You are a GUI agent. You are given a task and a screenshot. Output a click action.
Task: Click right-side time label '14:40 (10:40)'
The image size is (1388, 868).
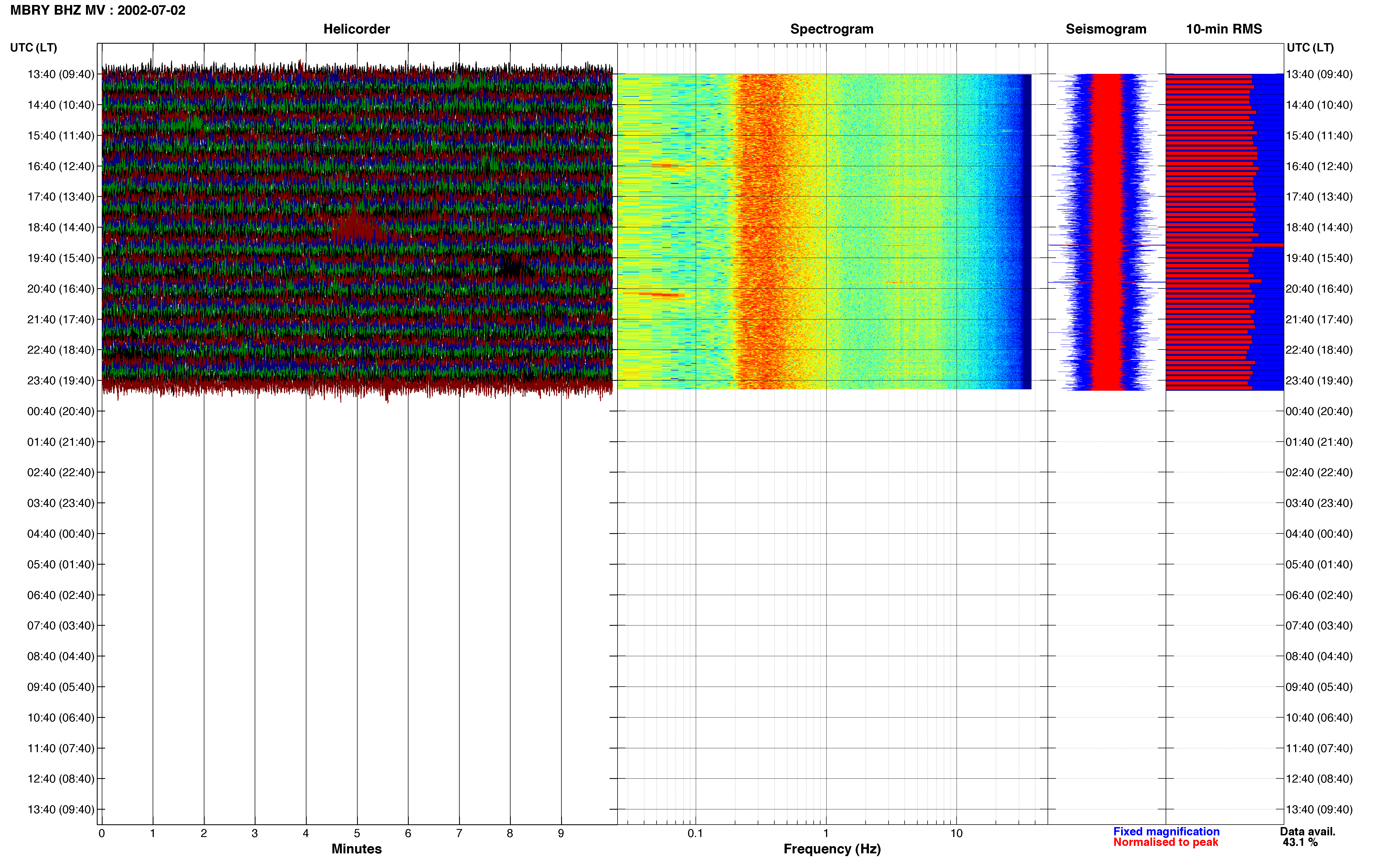coord(1319,105)
